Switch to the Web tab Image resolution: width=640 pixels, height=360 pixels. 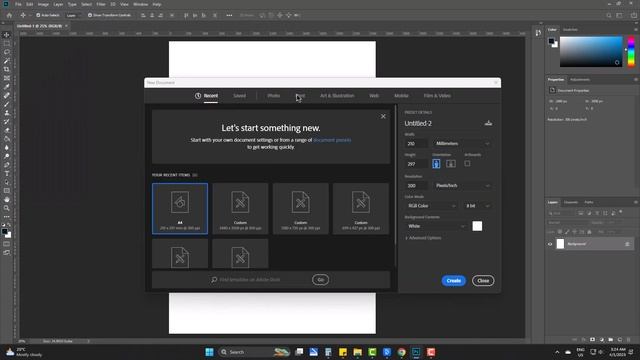coord(374,96)
